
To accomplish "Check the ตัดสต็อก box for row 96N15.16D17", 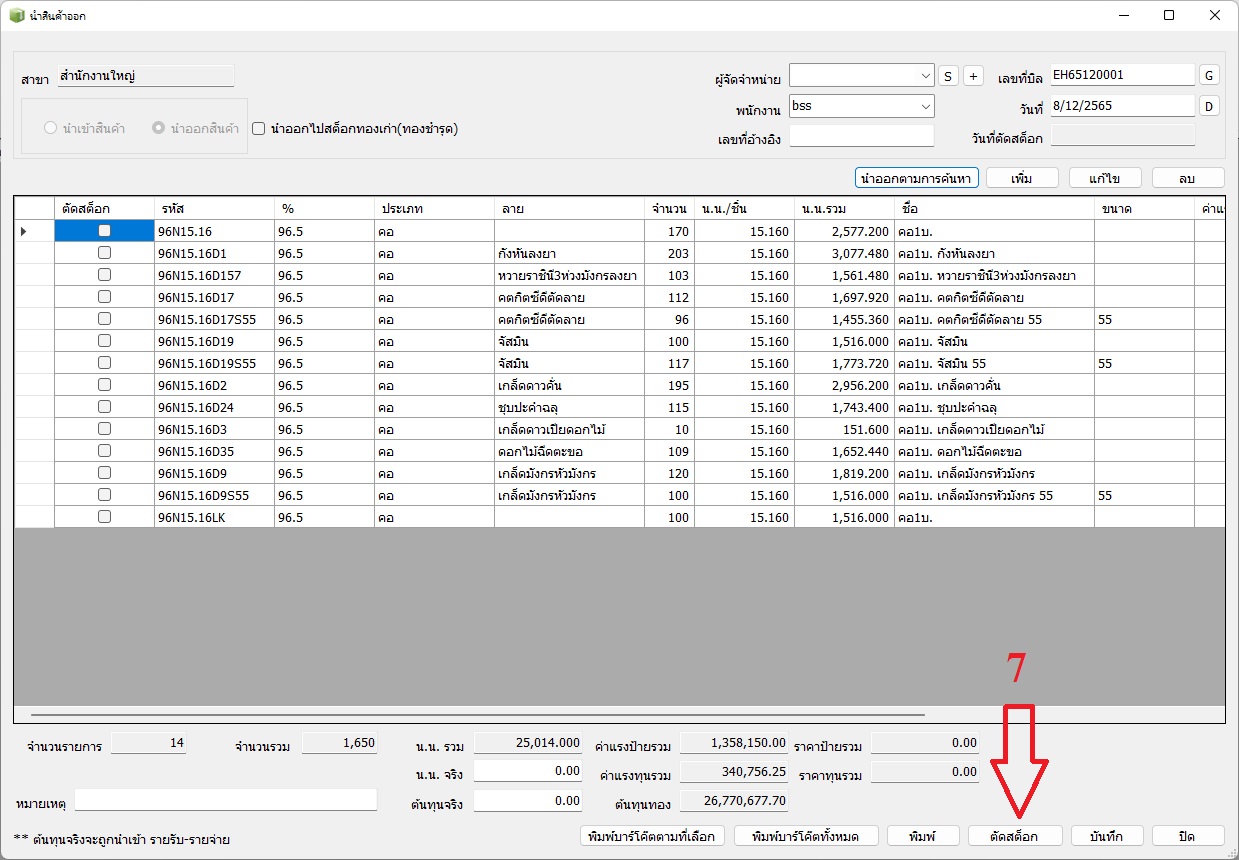I will click(x=104, y=297).
